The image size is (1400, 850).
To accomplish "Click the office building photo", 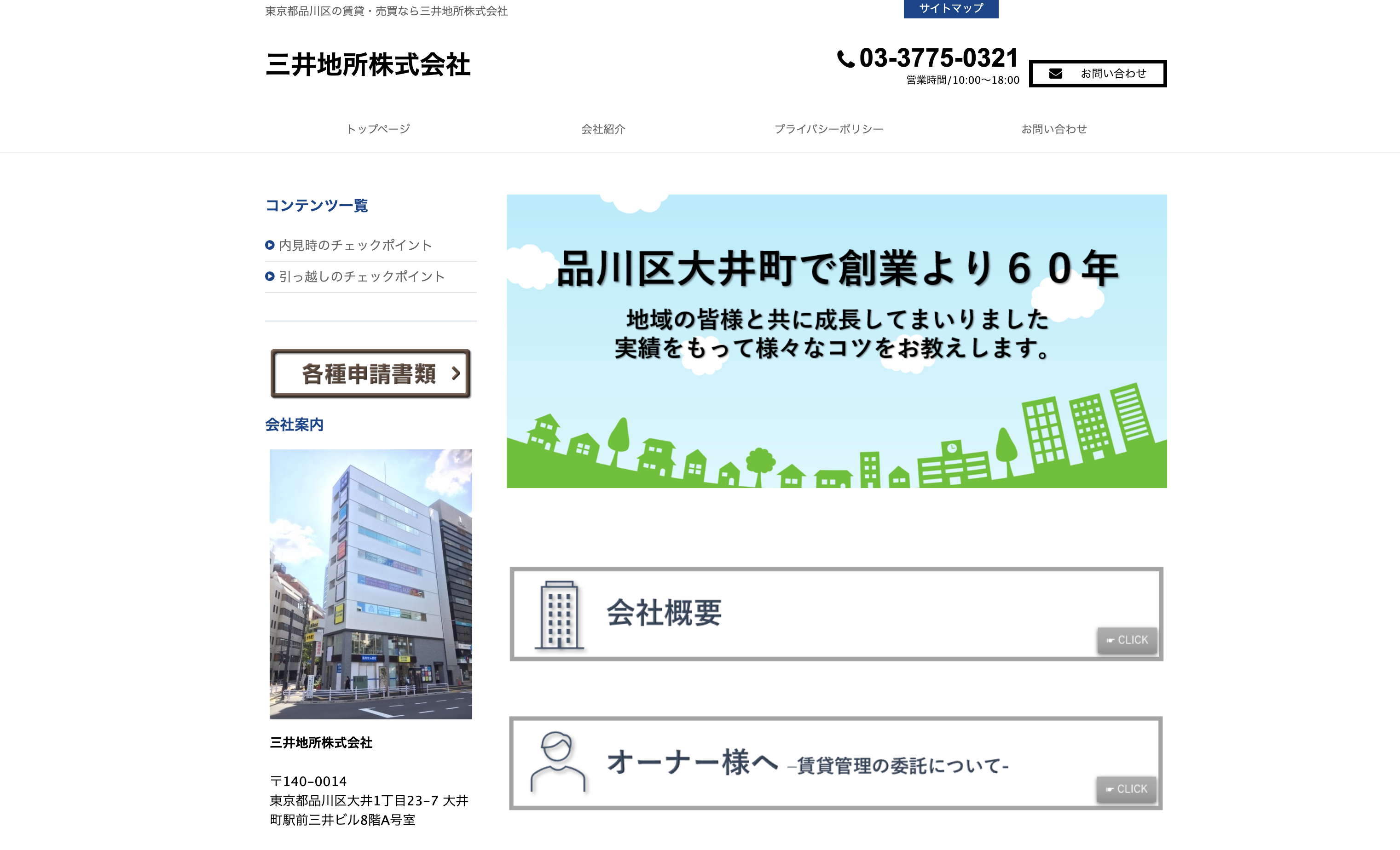I will tap(370, 584).
